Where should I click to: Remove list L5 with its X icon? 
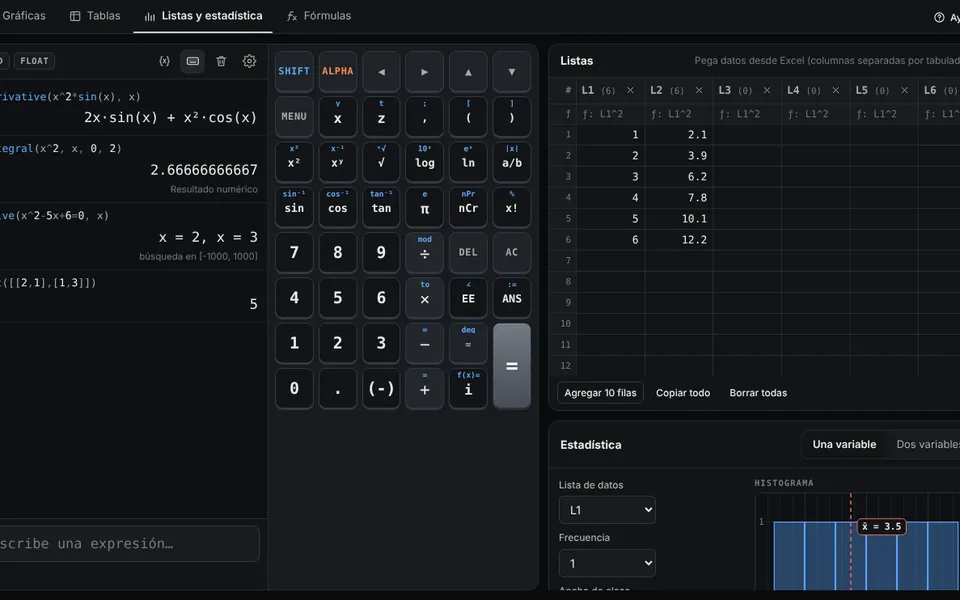coord(904,90)
